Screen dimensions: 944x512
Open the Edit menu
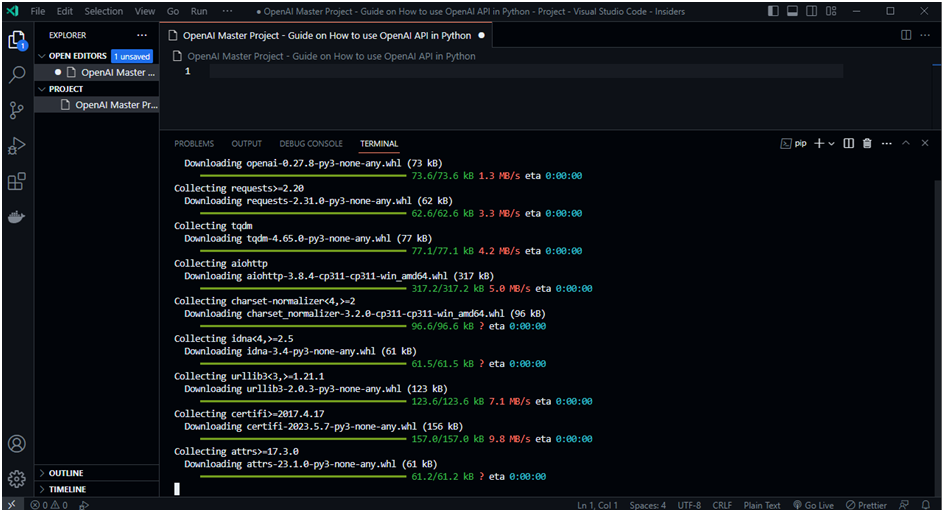pos(64,11)
